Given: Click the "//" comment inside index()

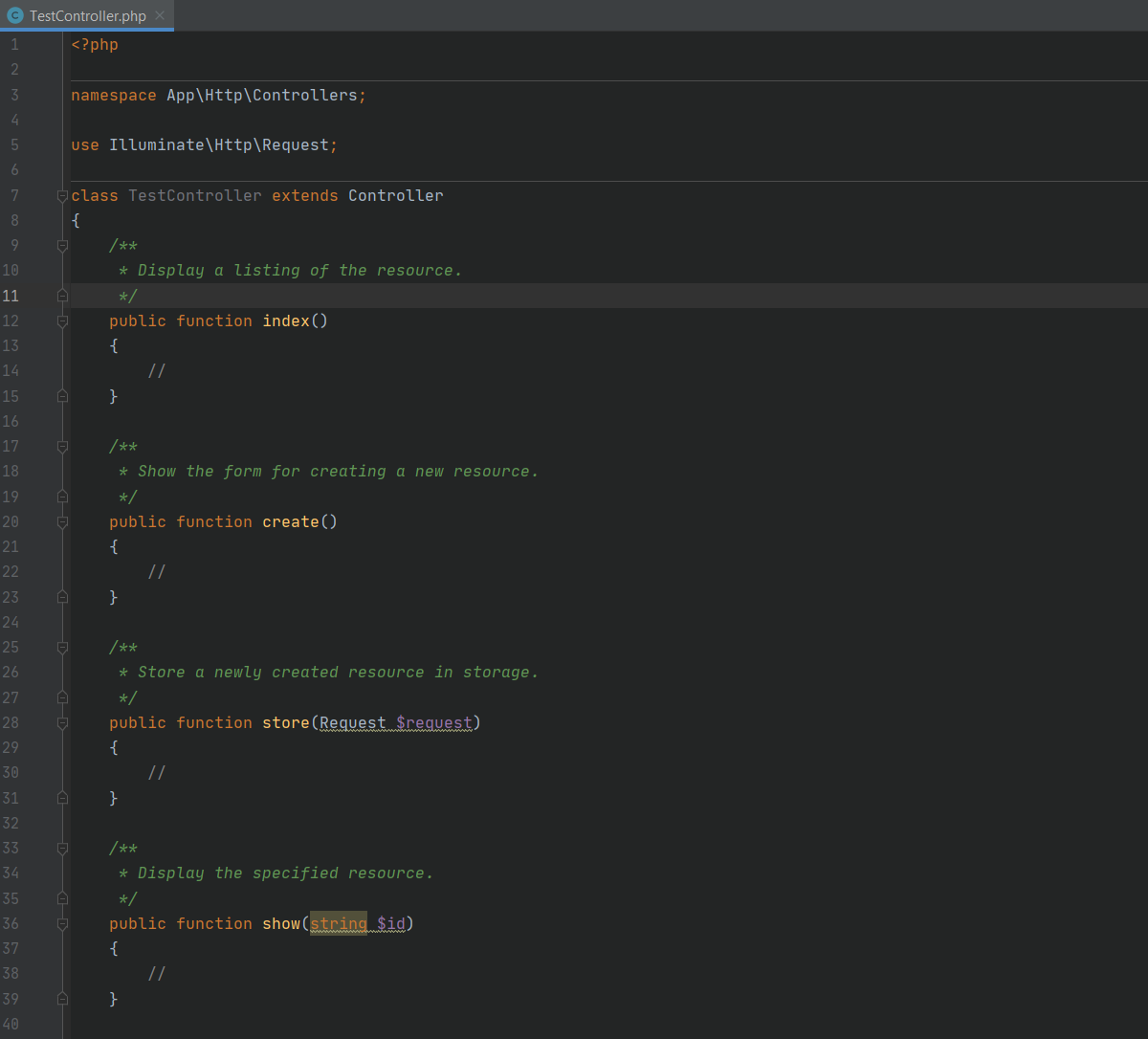Looking at the screenshot, I should (157, 371).
